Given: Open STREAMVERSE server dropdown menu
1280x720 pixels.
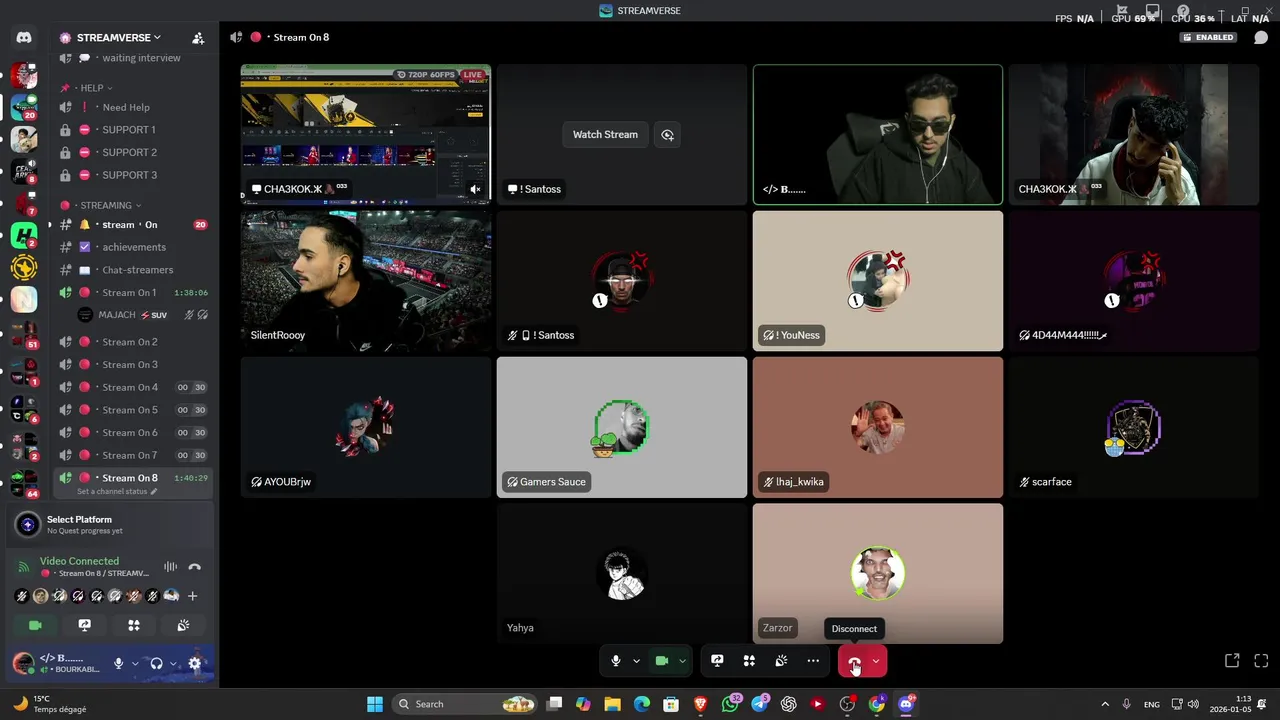Looking at the screenshot, I should (x=119, y=38).
